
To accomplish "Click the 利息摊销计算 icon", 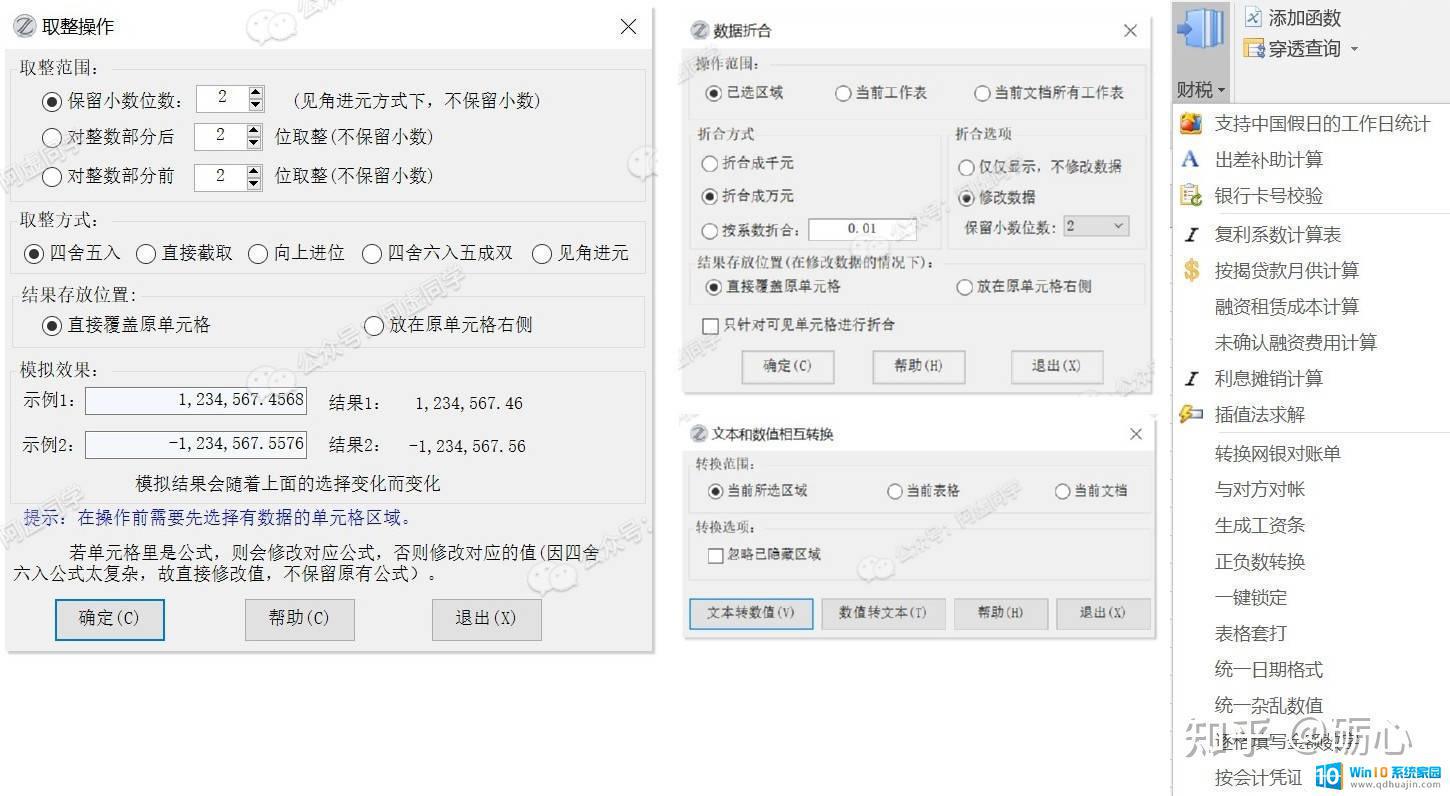I will (1191, 378).
